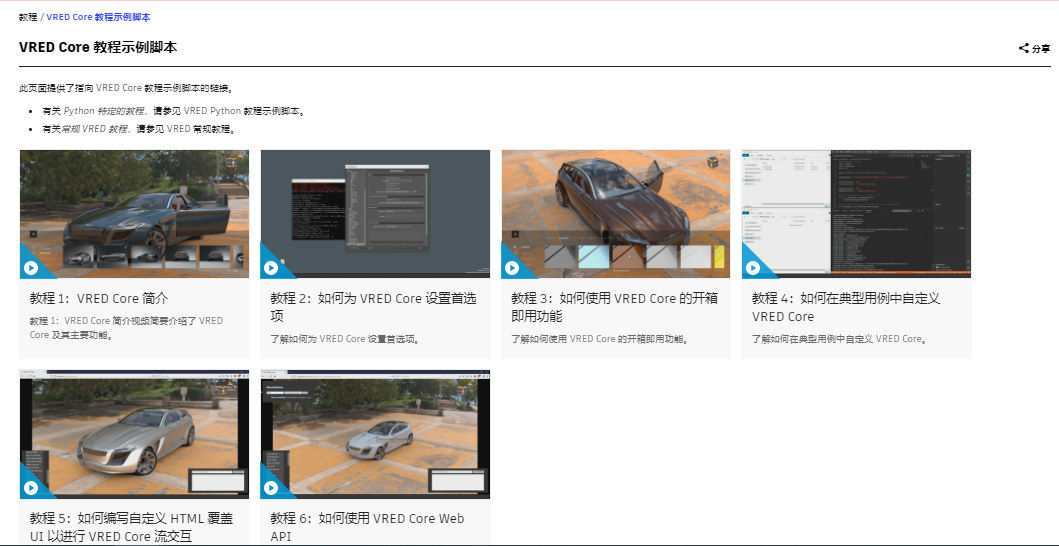Open the 教程 breadcrumb link
Screen dimensions: 1059x546
pos(28,17)
